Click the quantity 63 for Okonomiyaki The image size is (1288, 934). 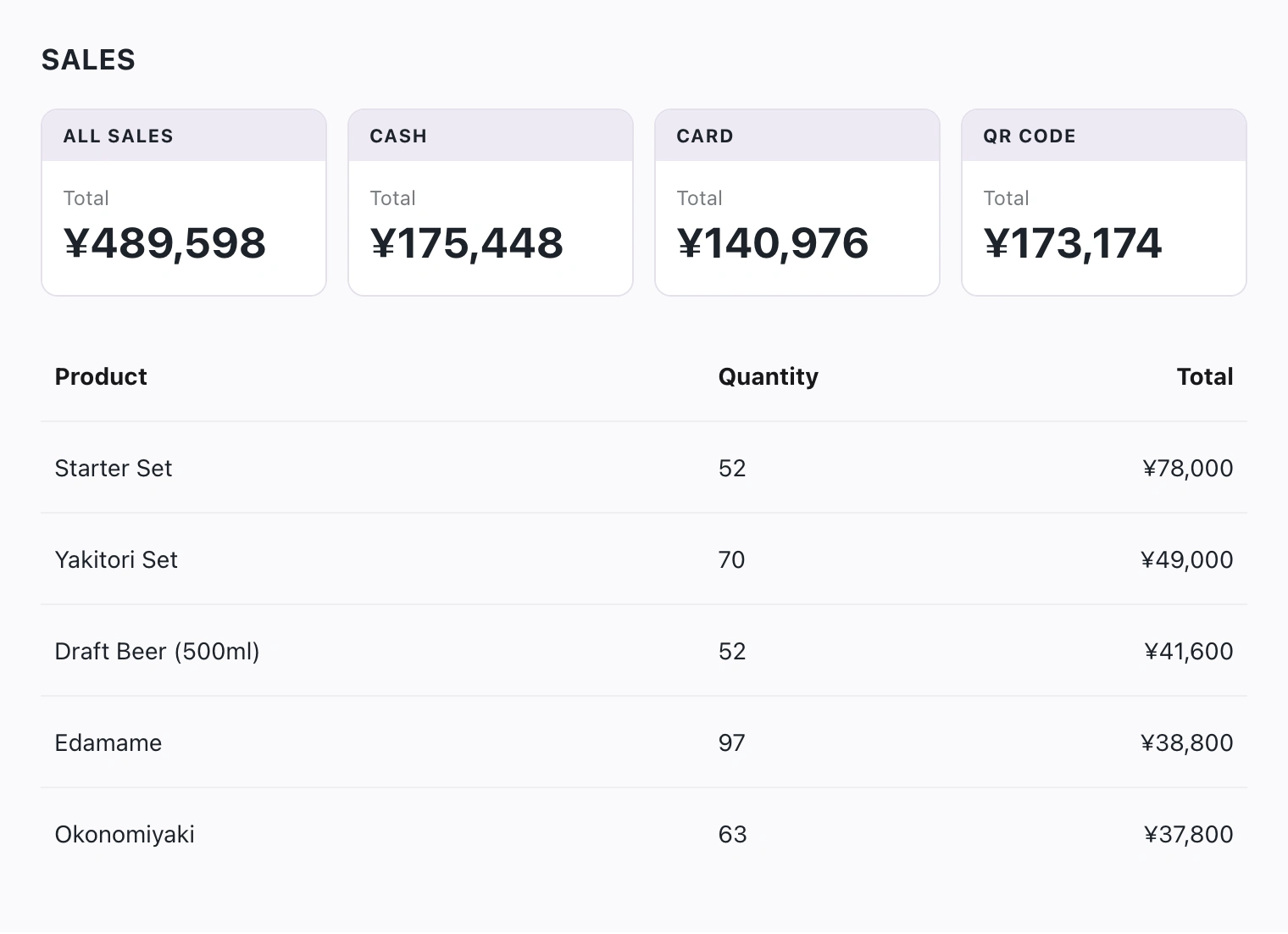click(733, 834)
